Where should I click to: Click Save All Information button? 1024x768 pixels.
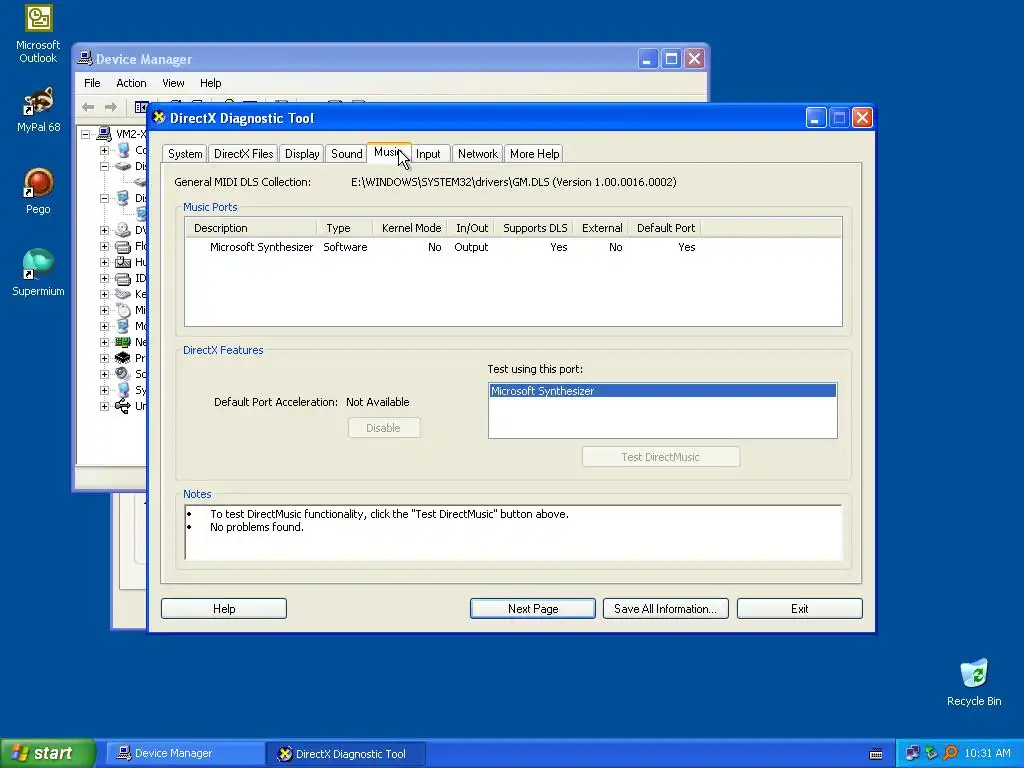pos(665,609)
